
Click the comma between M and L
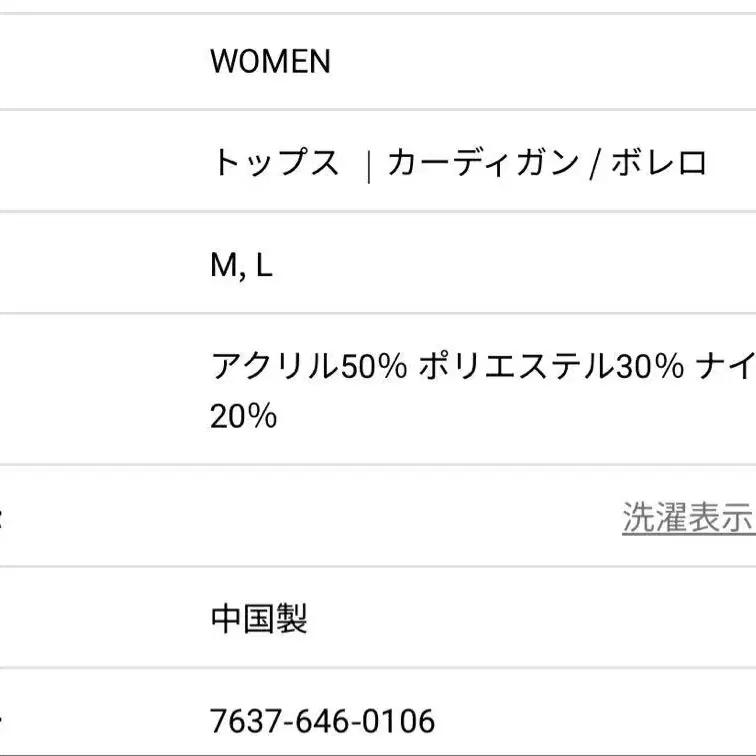[241, 272]
